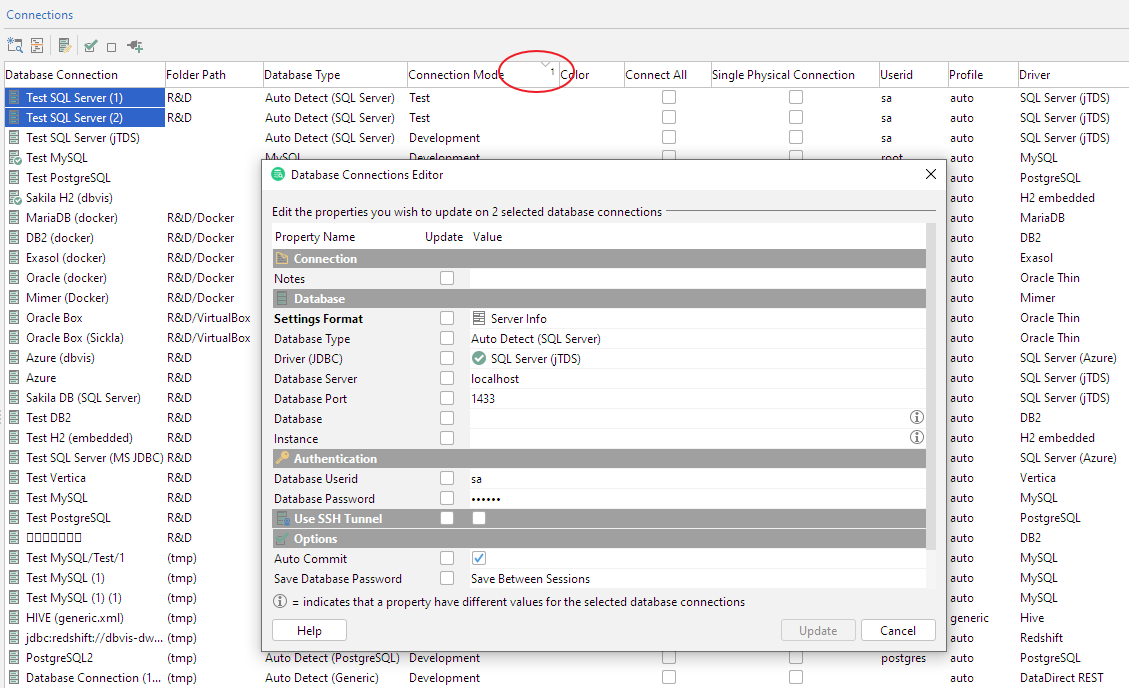Click the Help button in the editor

coord(309,630)
